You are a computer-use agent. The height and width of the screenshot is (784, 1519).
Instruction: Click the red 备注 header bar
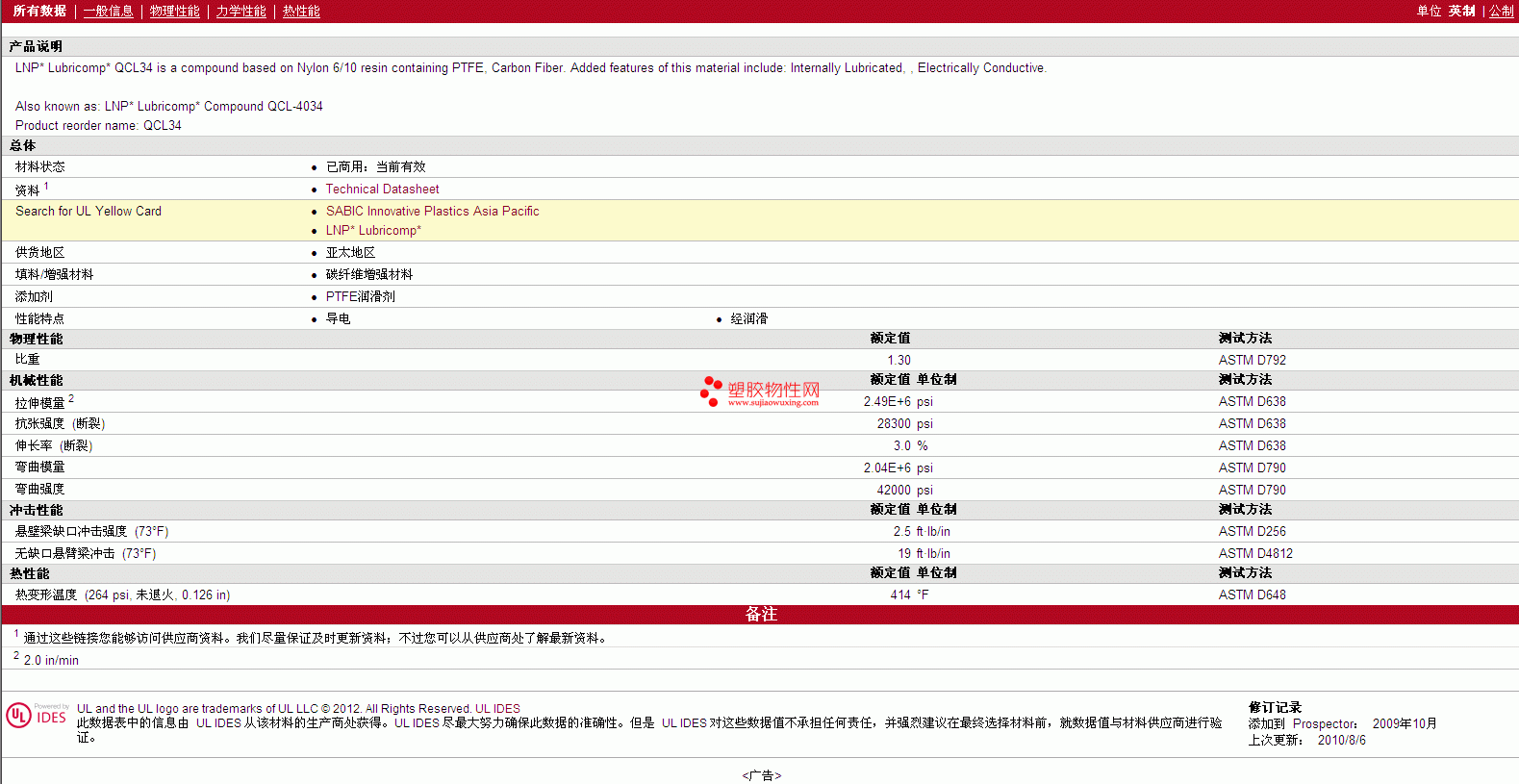click(x=760, y=615)
